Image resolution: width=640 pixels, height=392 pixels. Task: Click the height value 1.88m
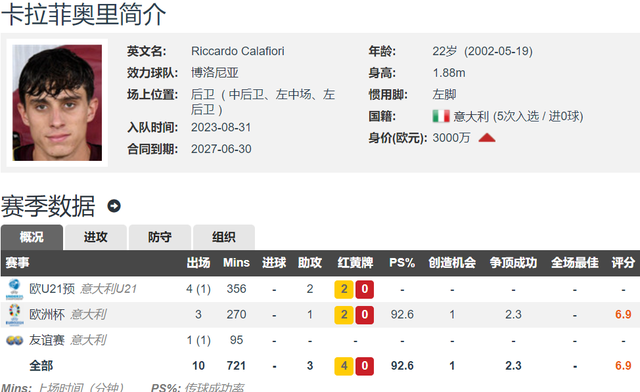[449, 73]
